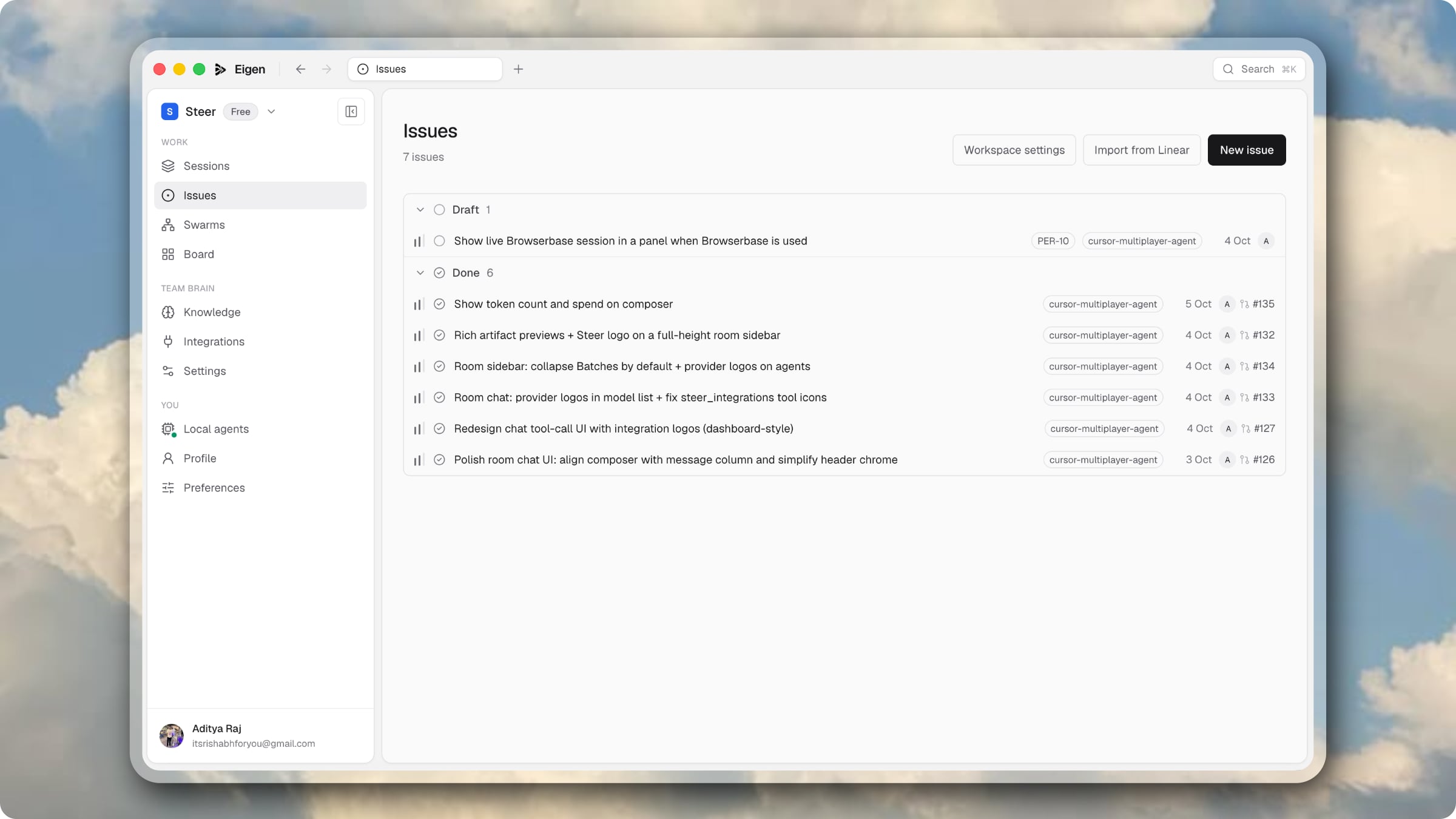The image size is (1456, 819).
Task: Click assignee avatar on #134 row
Action: [1227, 366]
